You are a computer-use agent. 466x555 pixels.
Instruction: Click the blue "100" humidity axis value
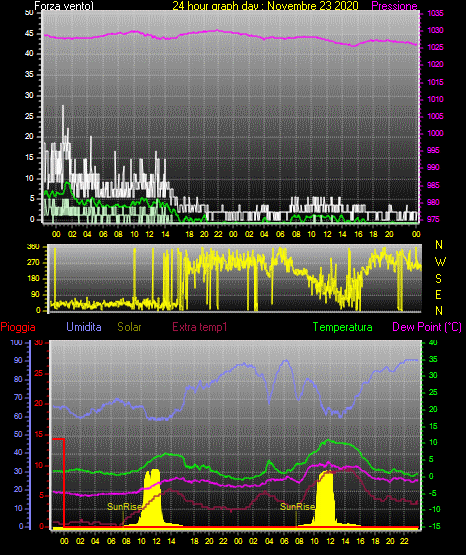[x=17, y=343]
